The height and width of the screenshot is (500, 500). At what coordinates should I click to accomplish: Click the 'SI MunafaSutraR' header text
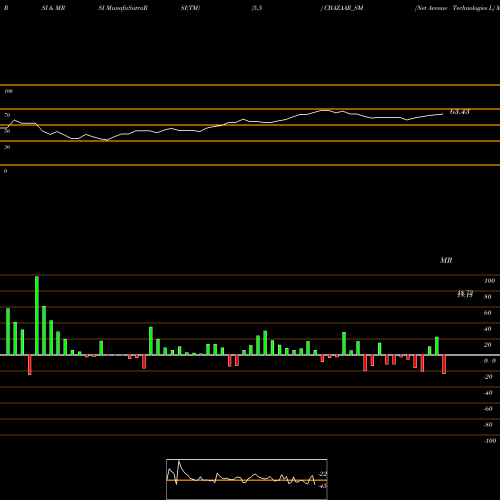tap(123, 8)
